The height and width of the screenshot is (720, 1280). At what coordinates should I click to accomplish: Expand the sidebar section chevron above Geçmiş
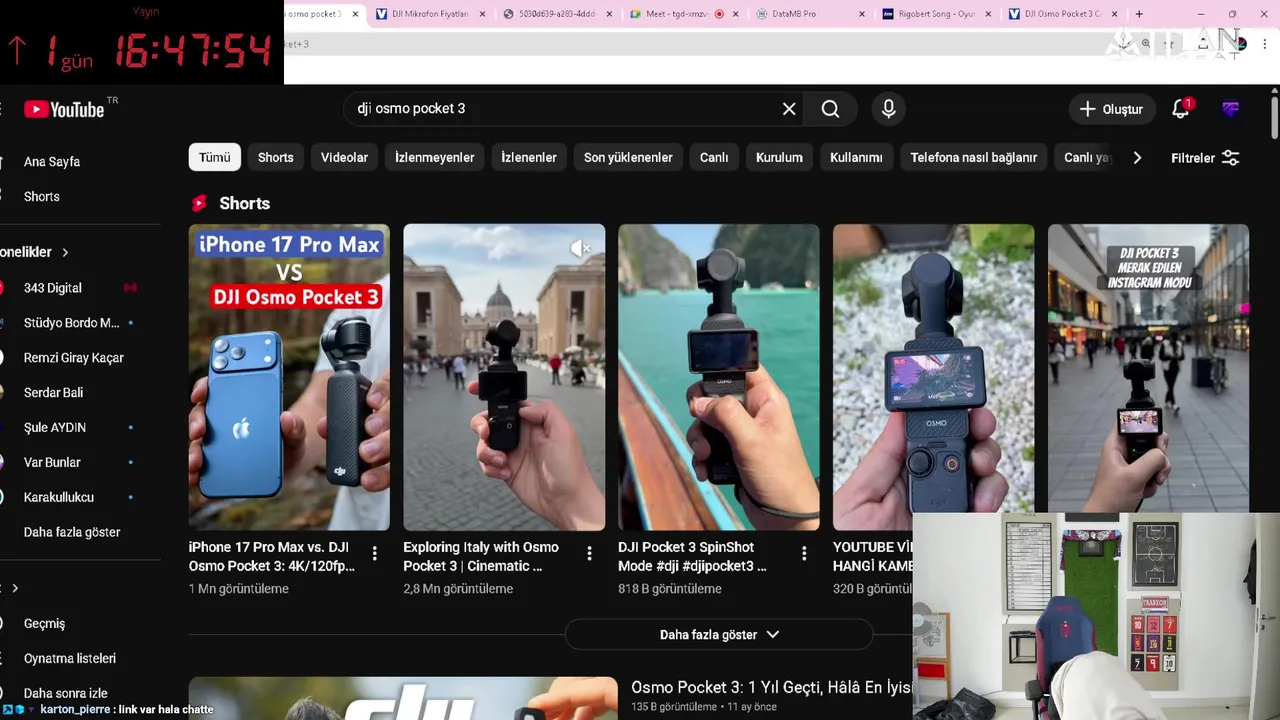(x=14, y=588)
